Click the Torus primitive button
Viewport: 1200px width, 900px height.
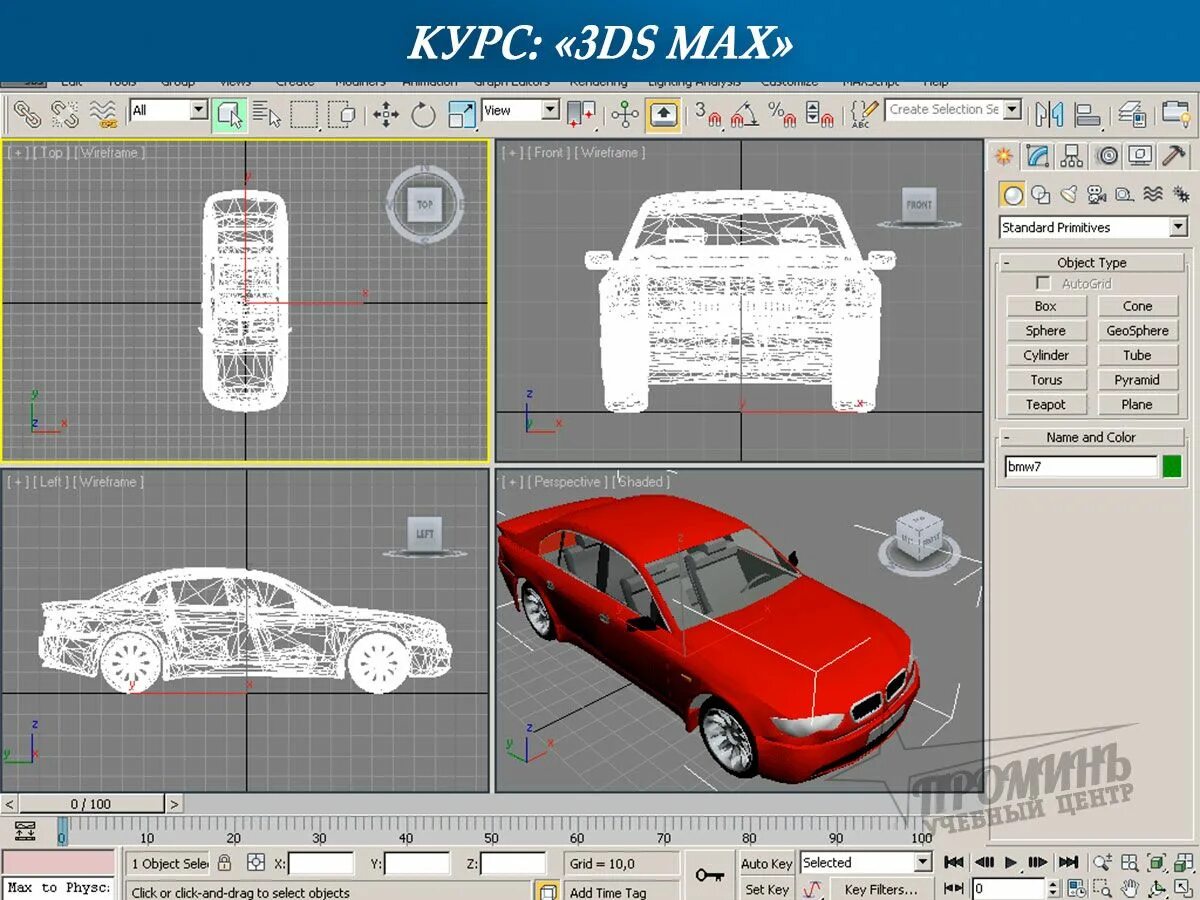click(x=1046, y=380)
